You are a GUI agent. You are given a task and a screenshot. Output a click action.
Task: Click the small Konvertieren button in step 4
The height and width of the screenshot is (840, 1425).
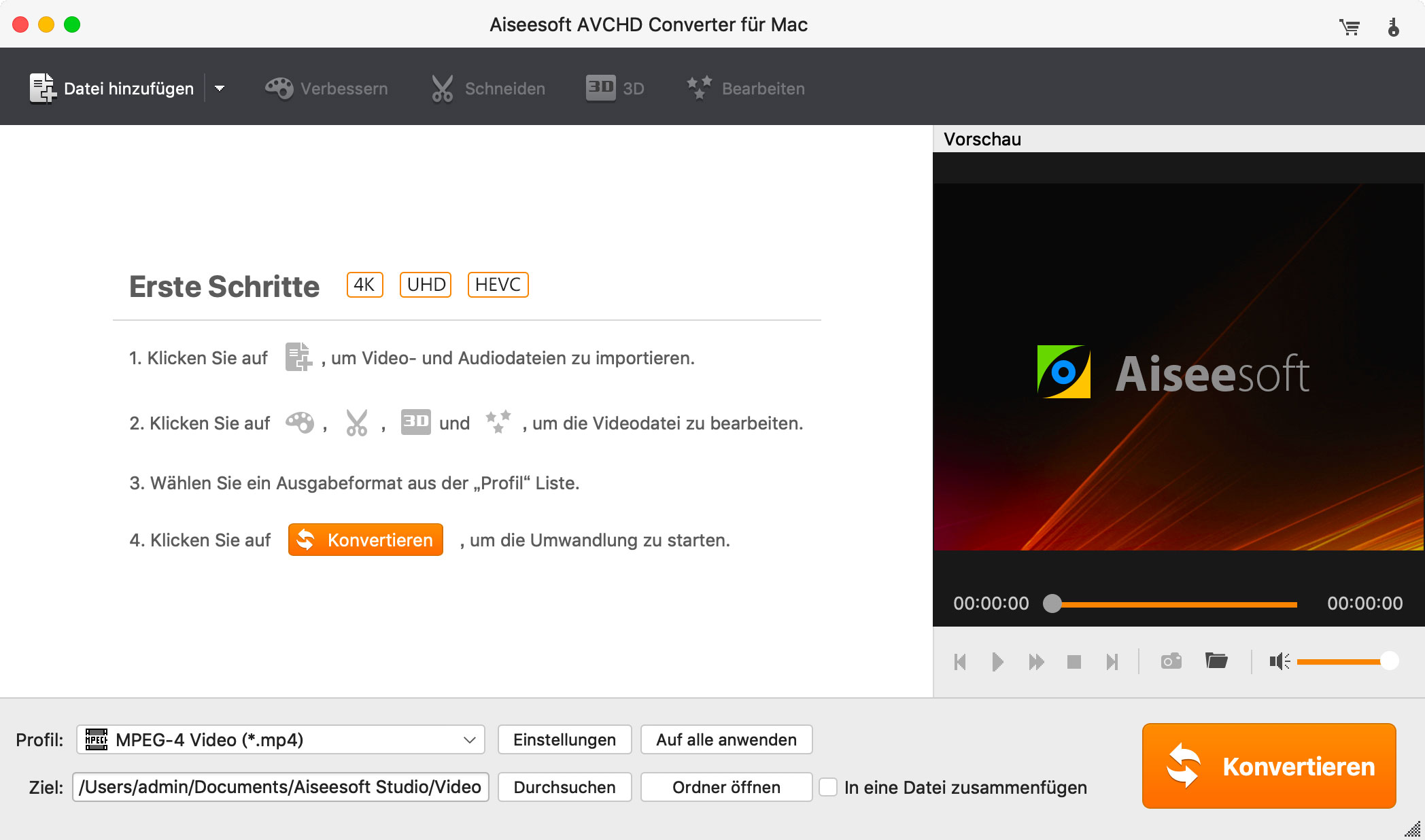[x=366, y=540]
